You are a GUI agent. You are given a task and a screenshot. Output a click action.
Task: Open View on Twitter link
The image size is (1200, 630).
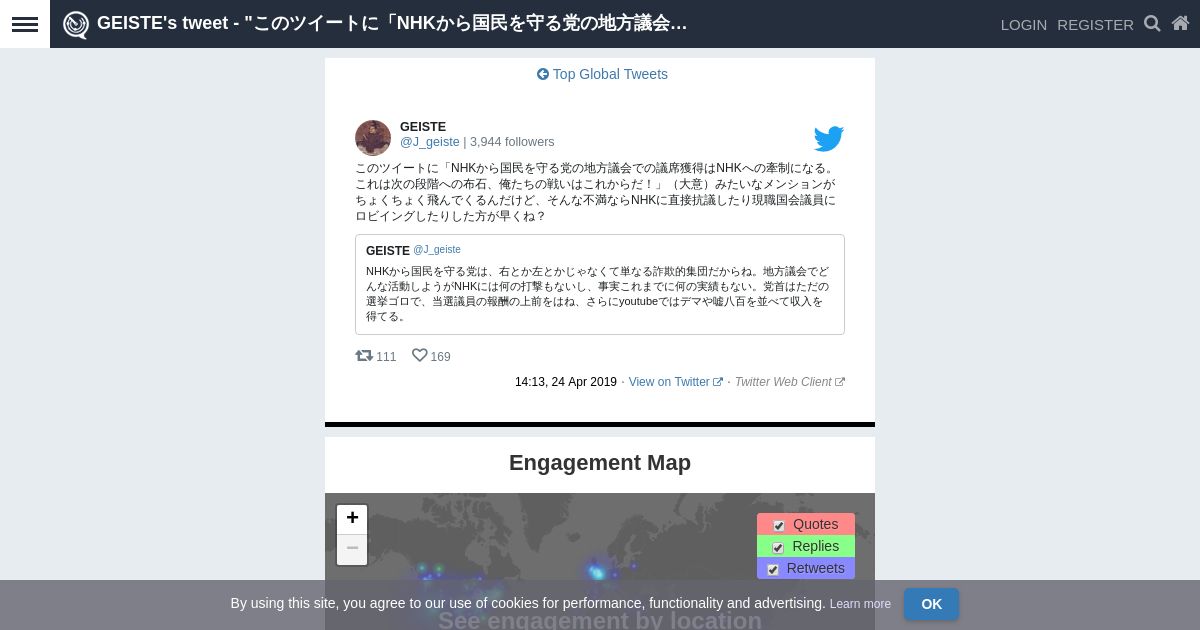[676, 382]
